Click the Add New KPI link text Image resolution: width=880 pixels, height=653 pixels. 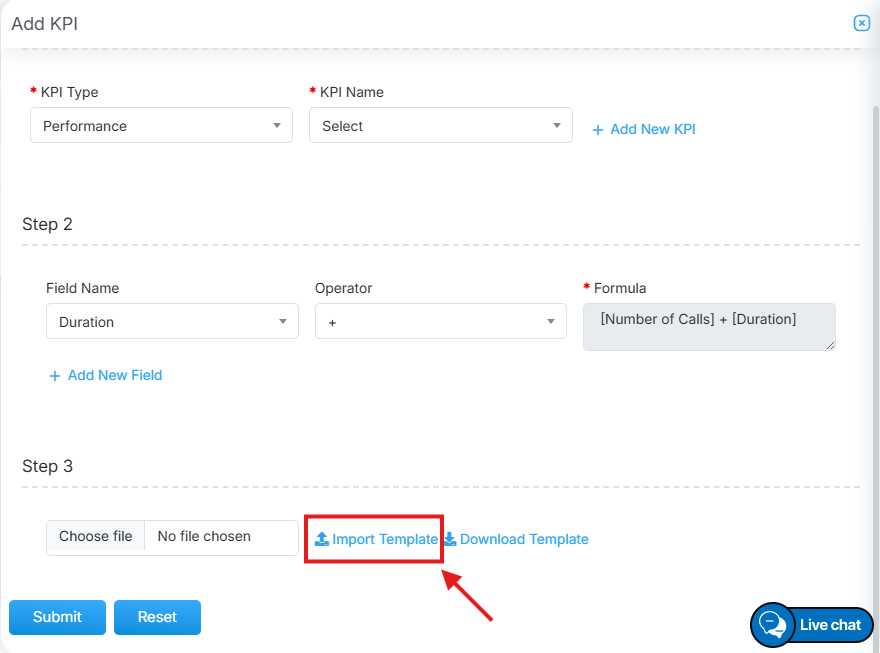click(x=653, y=129)
